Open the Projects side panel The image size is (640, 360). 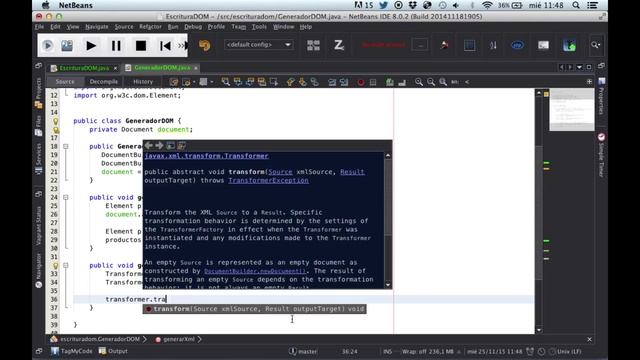point(39,93)
